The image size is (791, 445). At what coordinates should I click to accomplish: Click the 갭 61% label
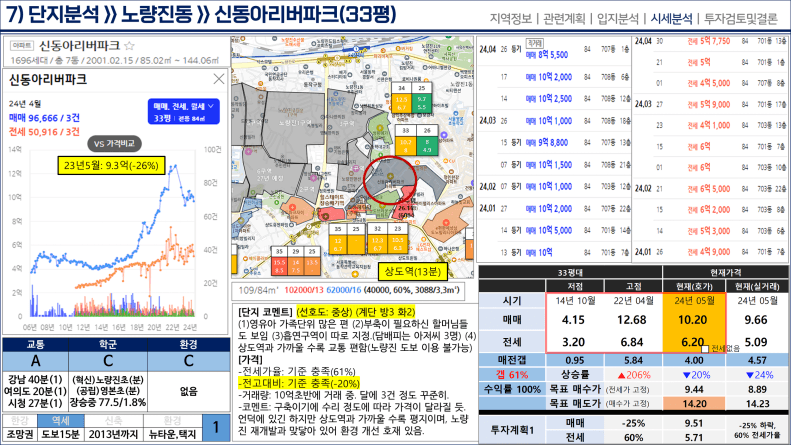click(512, 375)
